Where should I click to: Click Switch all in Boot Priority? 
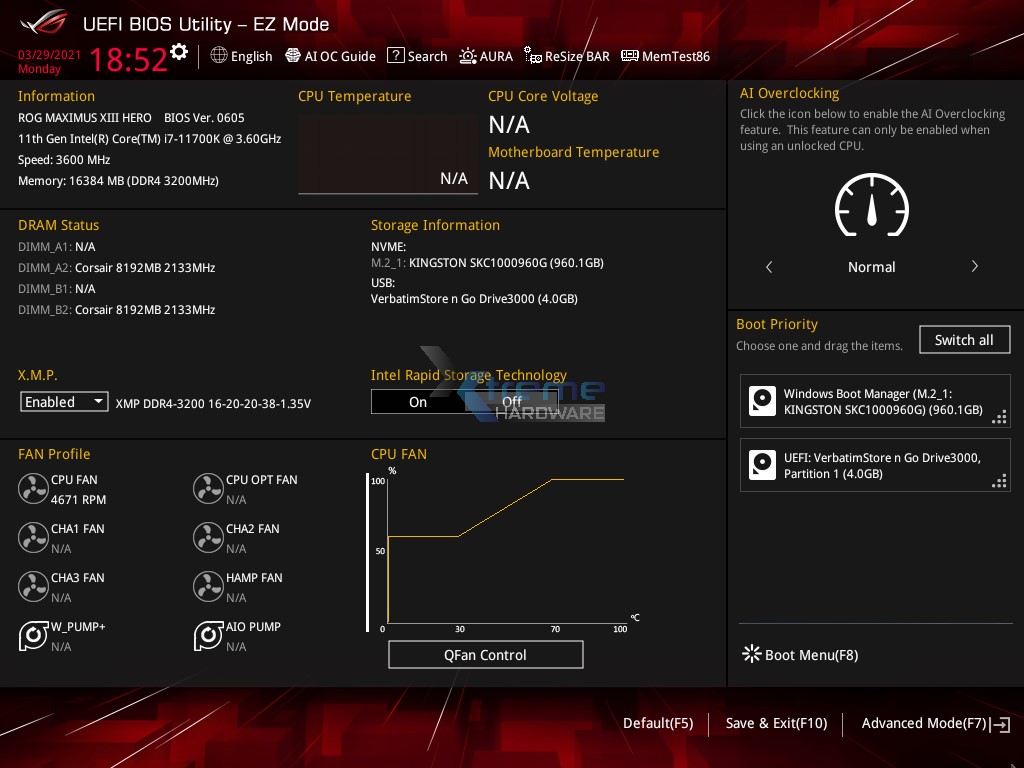[x=964, y=339]
